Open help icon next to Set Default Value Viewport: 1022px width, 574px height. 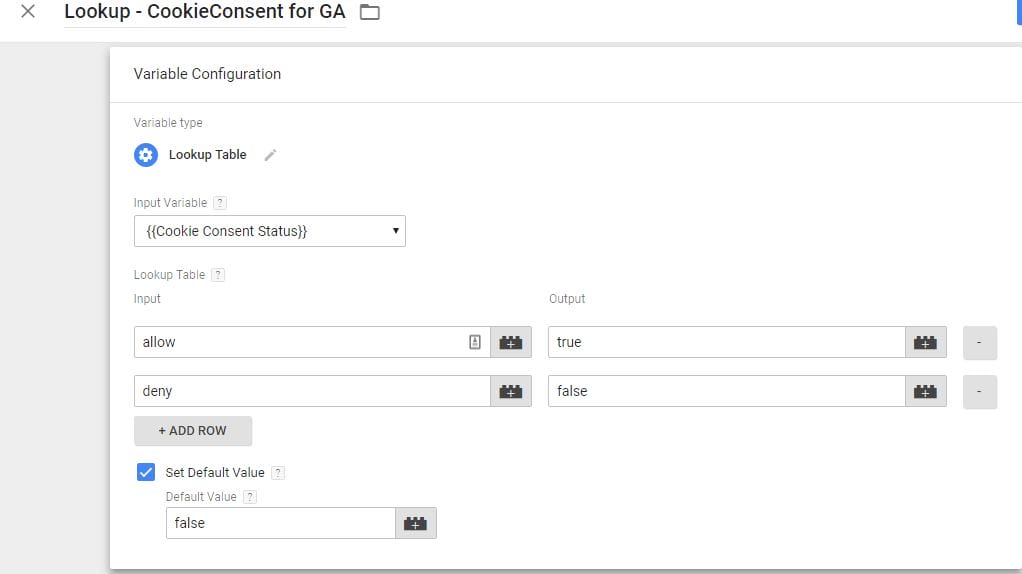coord(278,473)
